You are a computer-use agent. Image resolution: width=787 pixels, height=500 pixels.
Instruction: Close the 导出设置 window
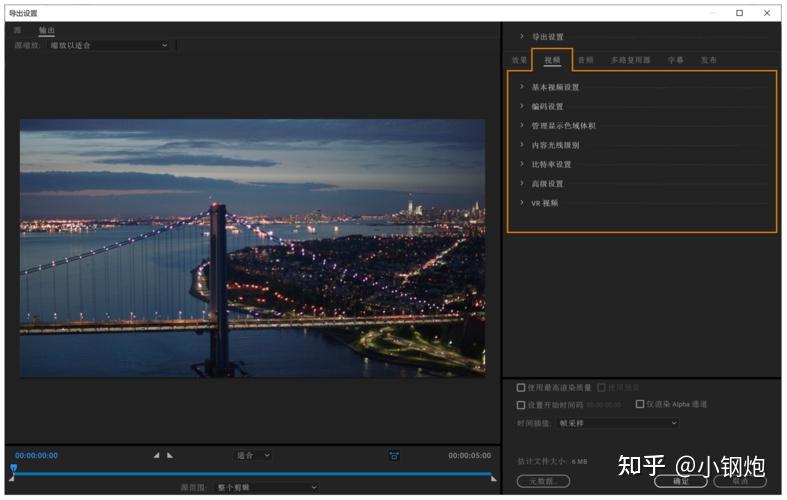(x=767, y=13)
